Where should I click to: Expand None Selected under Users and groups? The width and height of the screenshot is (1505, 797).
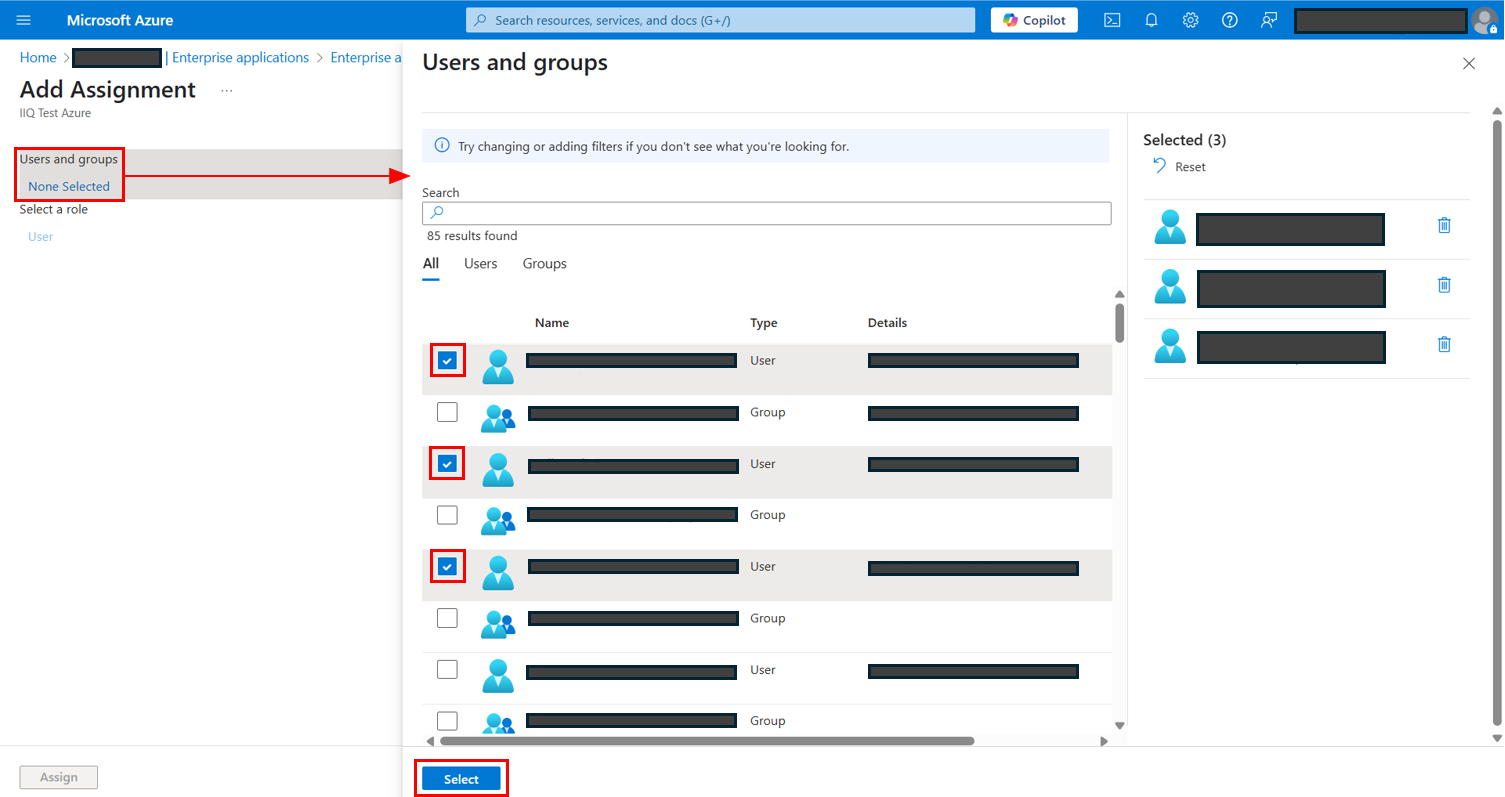tap(69, 187)
